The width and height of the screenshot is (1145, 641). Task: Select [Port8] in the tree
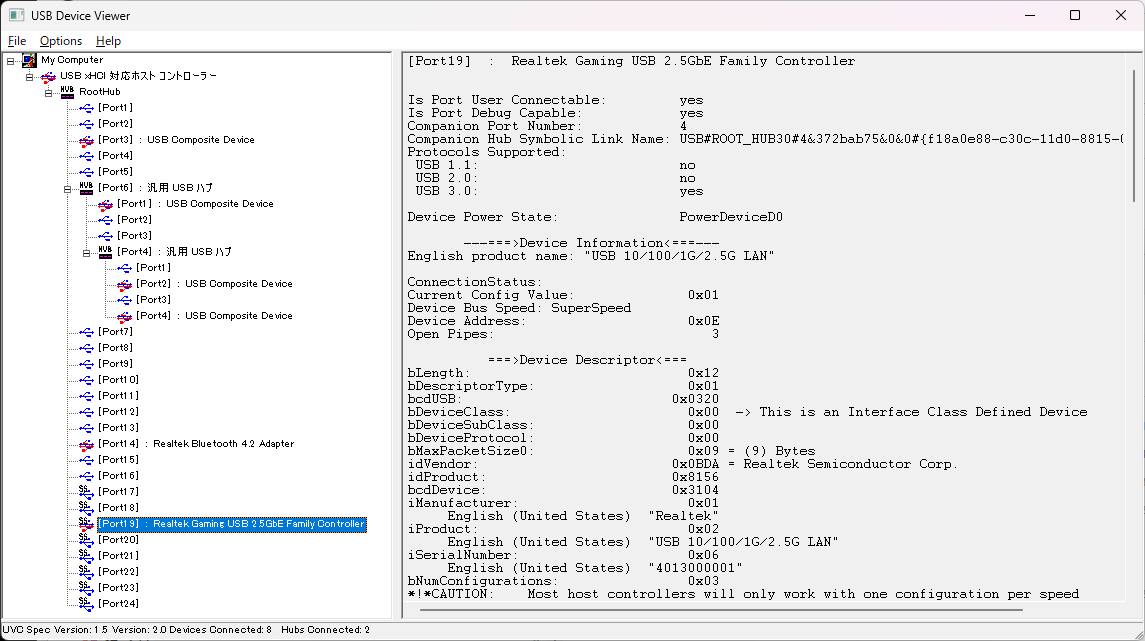(x=115, y=348)
